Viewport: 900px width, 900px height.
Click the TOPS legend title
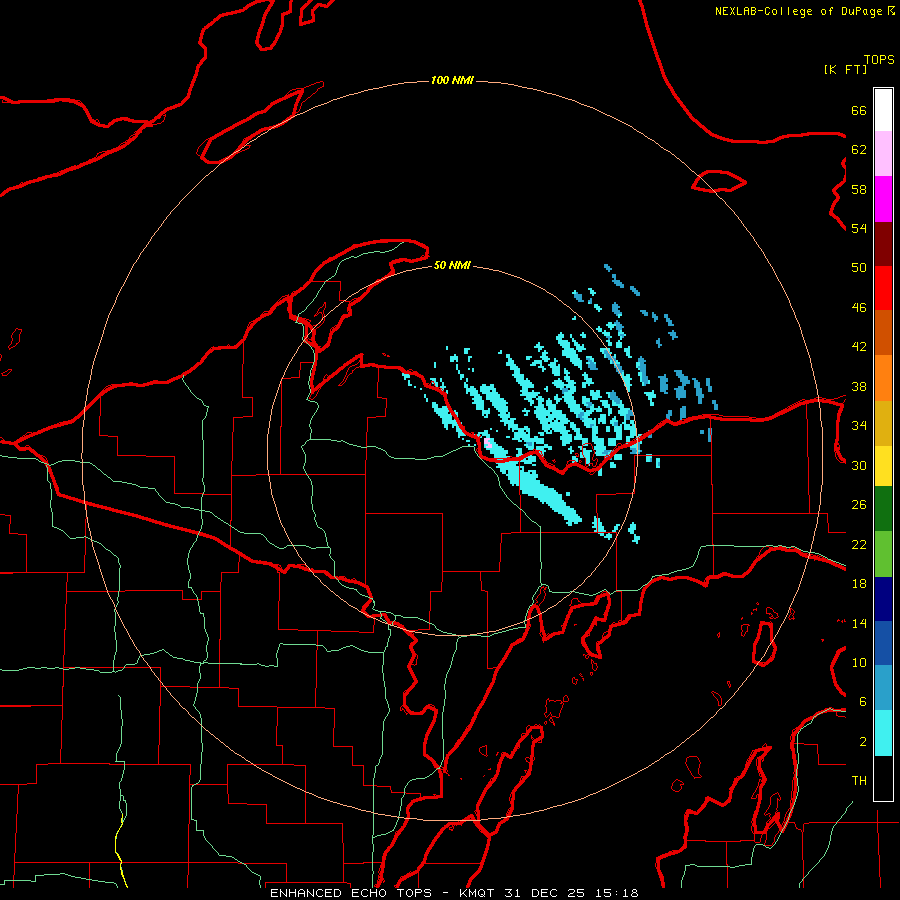click(879, 59)
